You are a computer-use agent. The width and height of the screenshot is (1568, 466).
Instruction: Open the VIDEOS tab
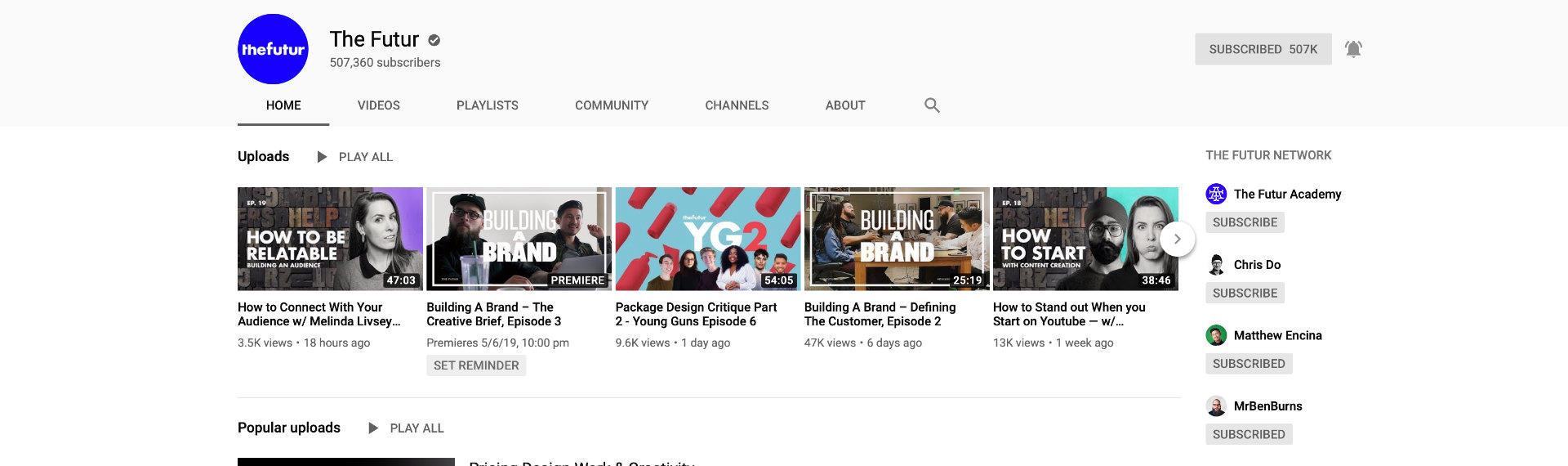pyautogui.click(x=379, y=105)
